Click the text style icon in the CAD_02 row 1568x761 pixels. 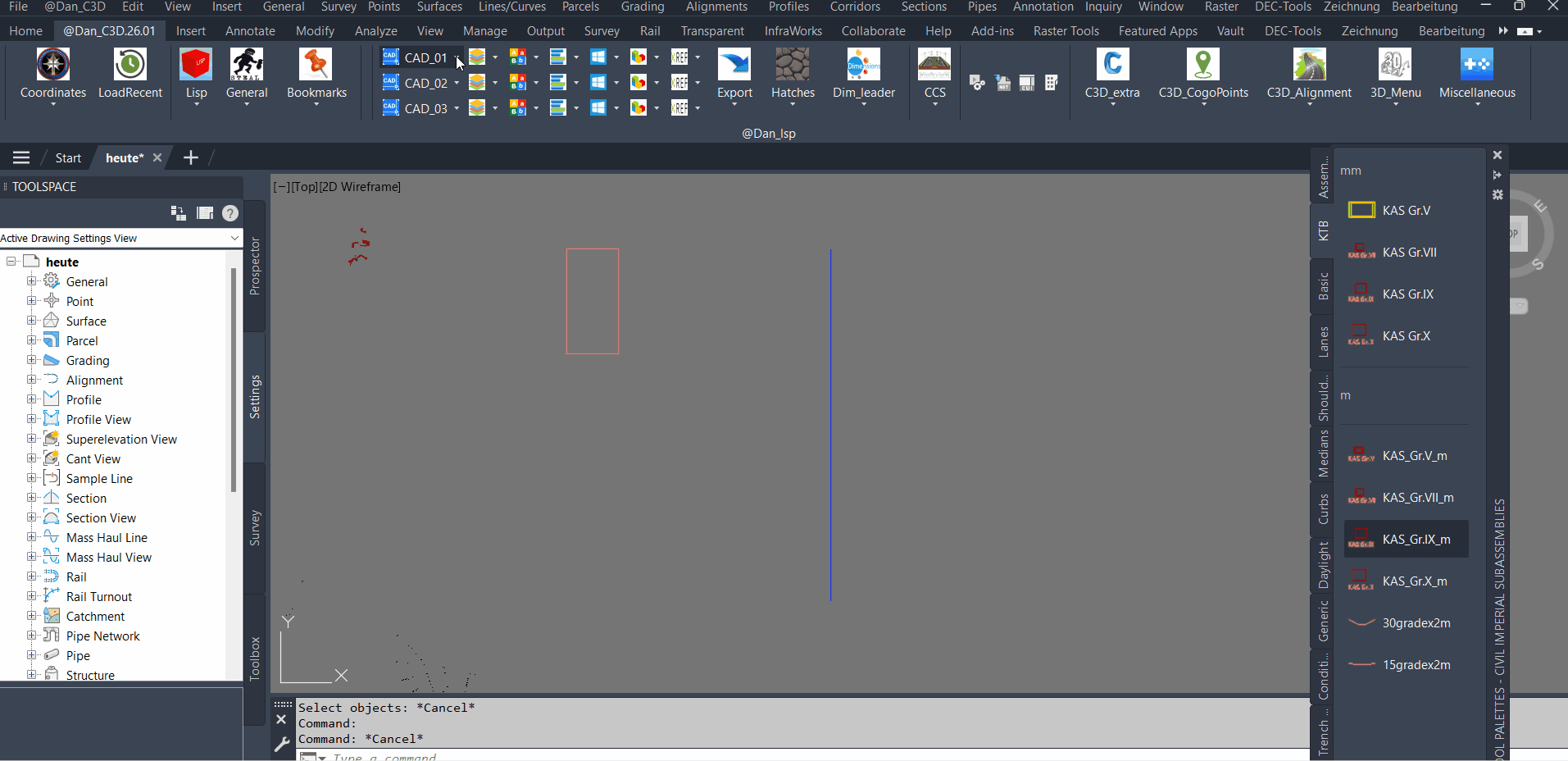(x=517, y=83)
